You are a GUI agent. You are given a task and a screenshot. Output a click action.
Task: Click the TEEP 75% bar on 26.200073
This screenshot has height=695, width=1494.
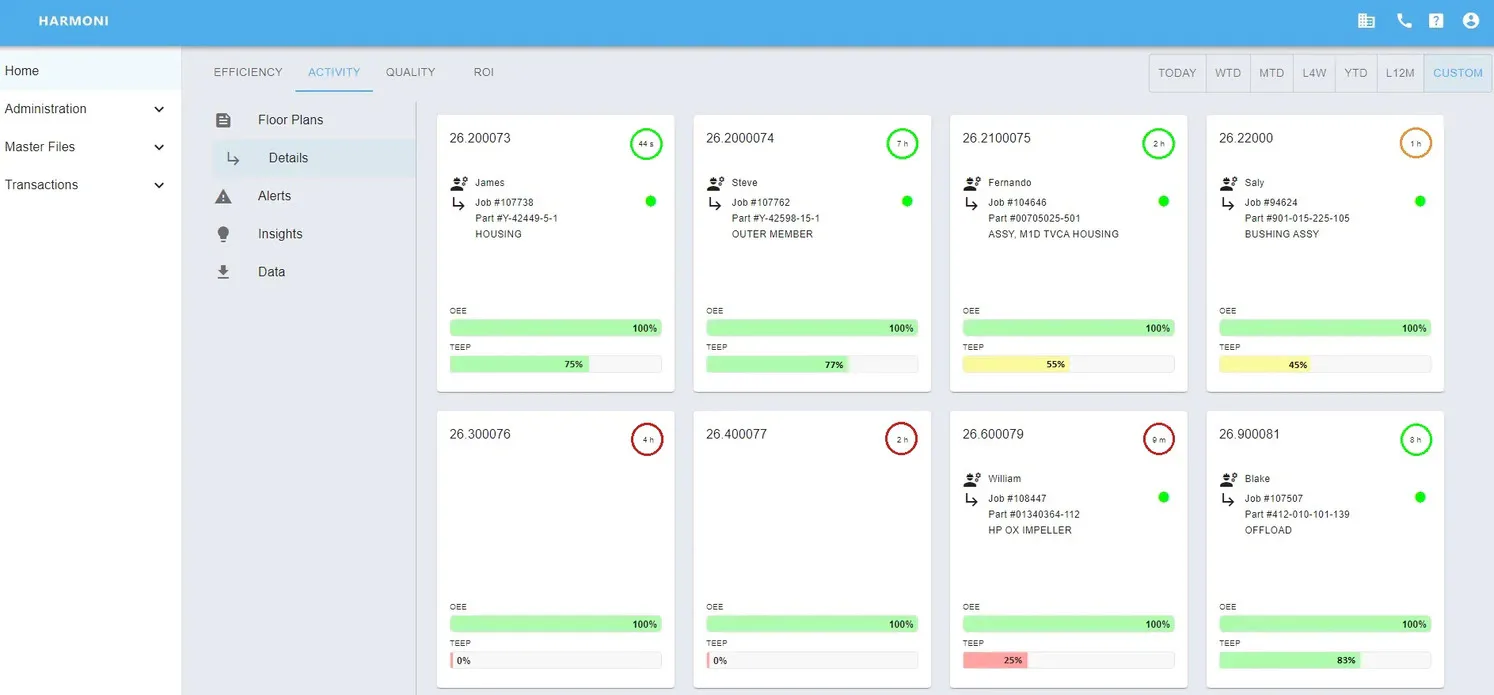point(556,364)
